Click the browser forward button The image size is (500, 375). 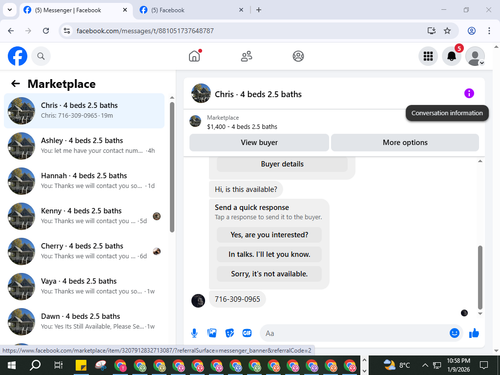tap(28, 31)
